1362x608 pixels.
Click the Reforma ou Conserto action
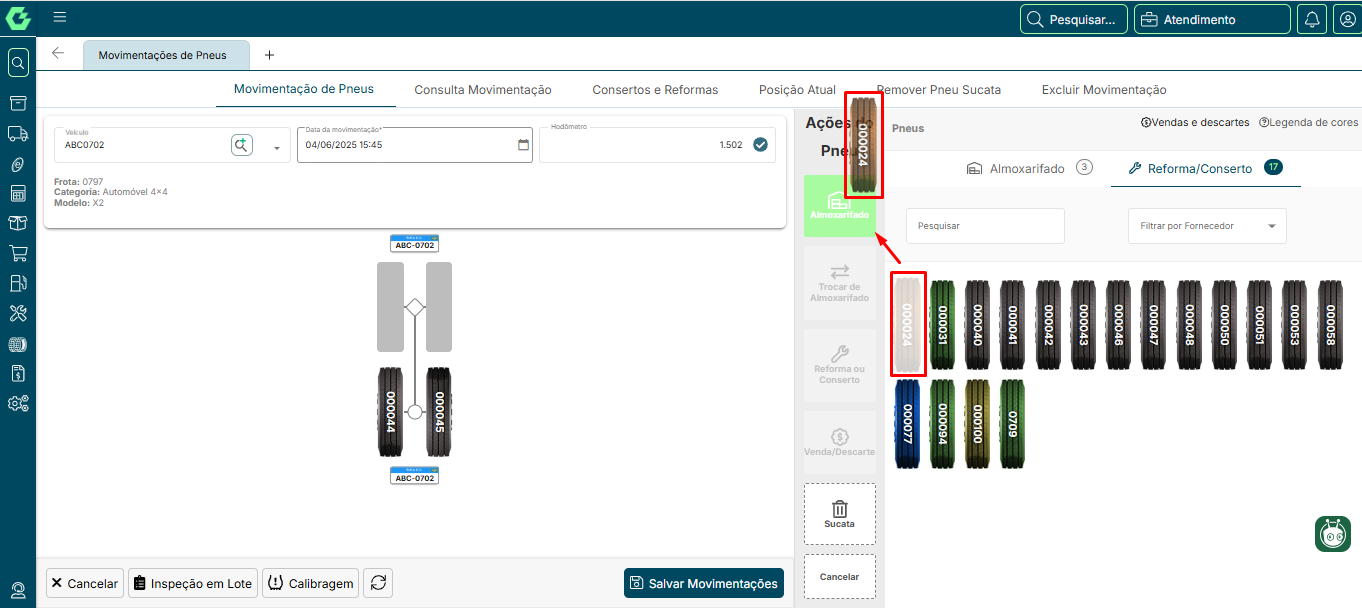[840, 366]
